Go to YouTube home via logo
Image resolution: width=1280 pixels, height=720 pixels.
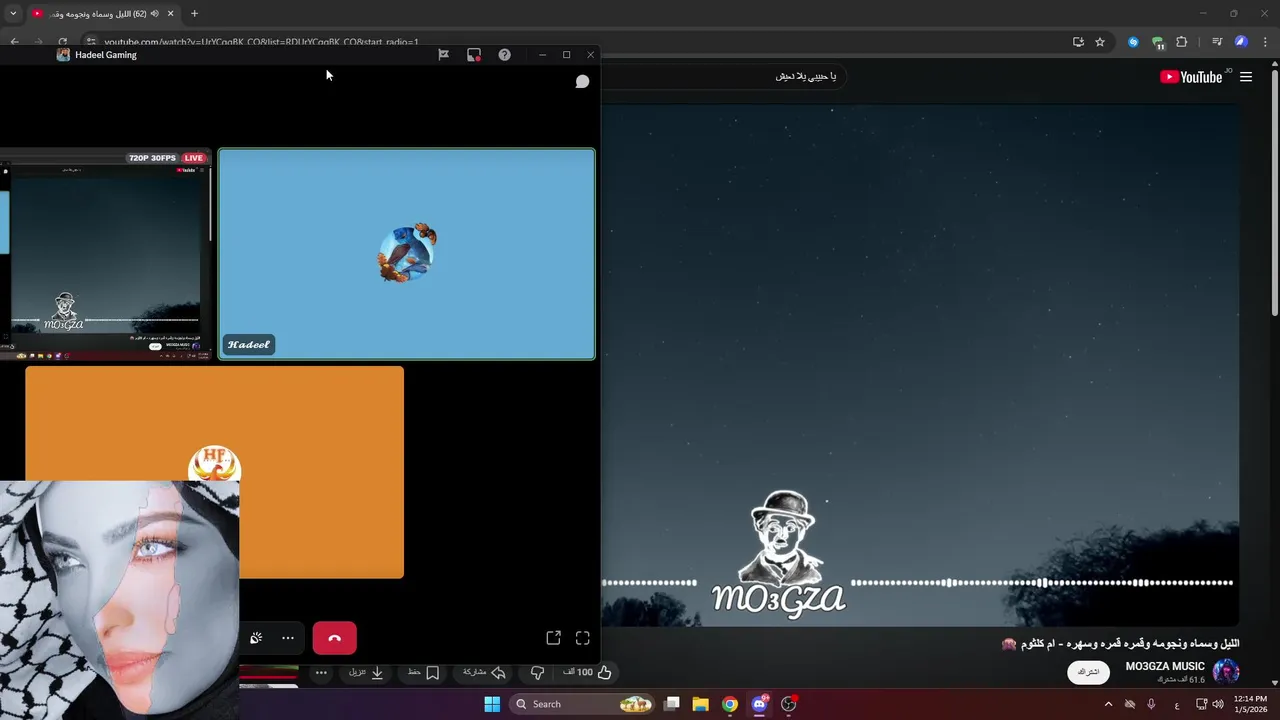click(1191, 77)
